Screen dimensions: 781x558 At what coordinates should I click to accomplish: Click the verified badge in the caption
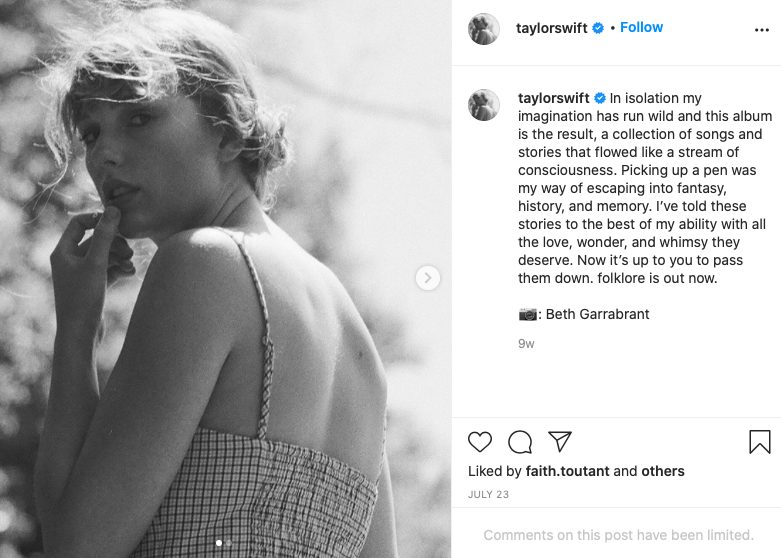pyautogui.click(x=600, y=99)
